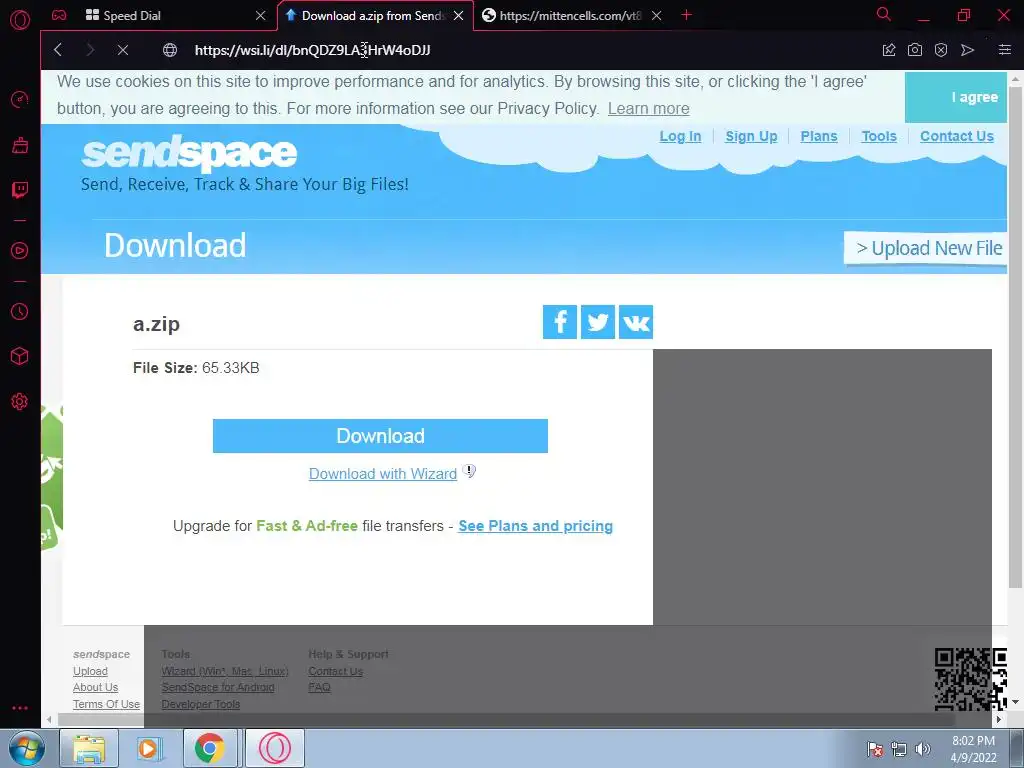Open Windows Media Player from taskbar
1024x768 pixels.
click(148, 748)
